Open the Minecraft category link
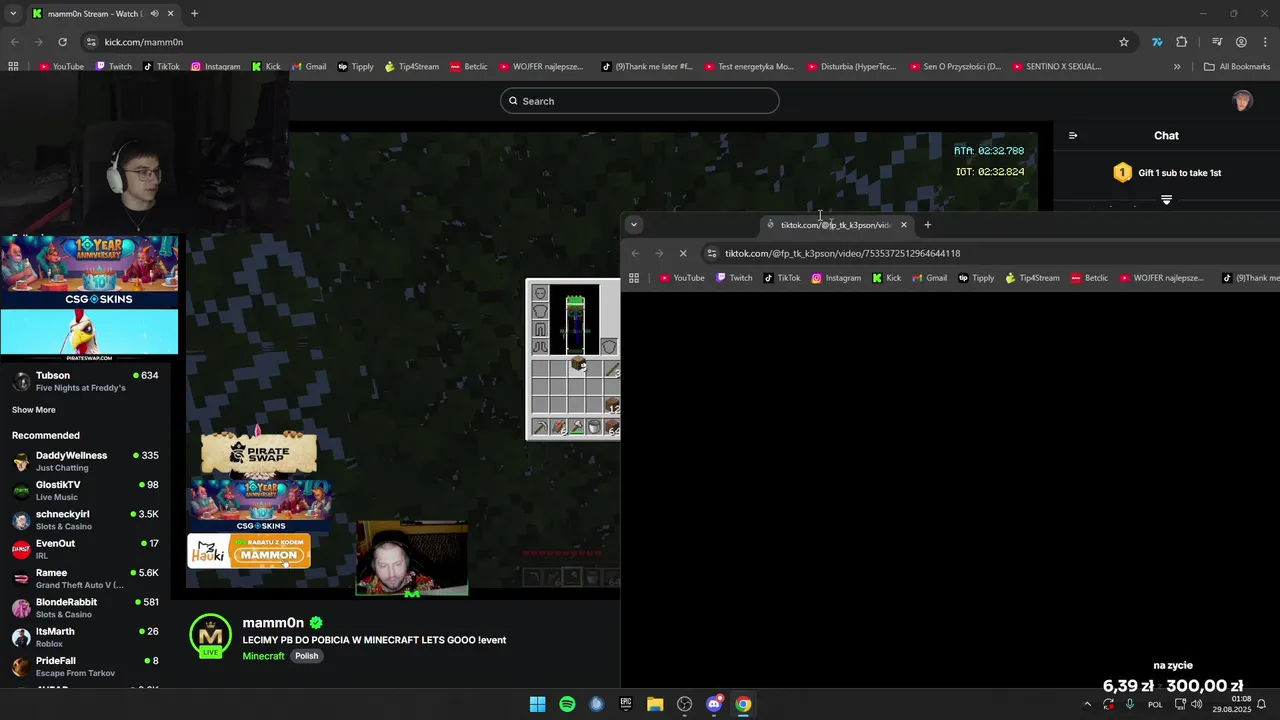This screenshot has height=720, width=1280. [x=263, y=656]
